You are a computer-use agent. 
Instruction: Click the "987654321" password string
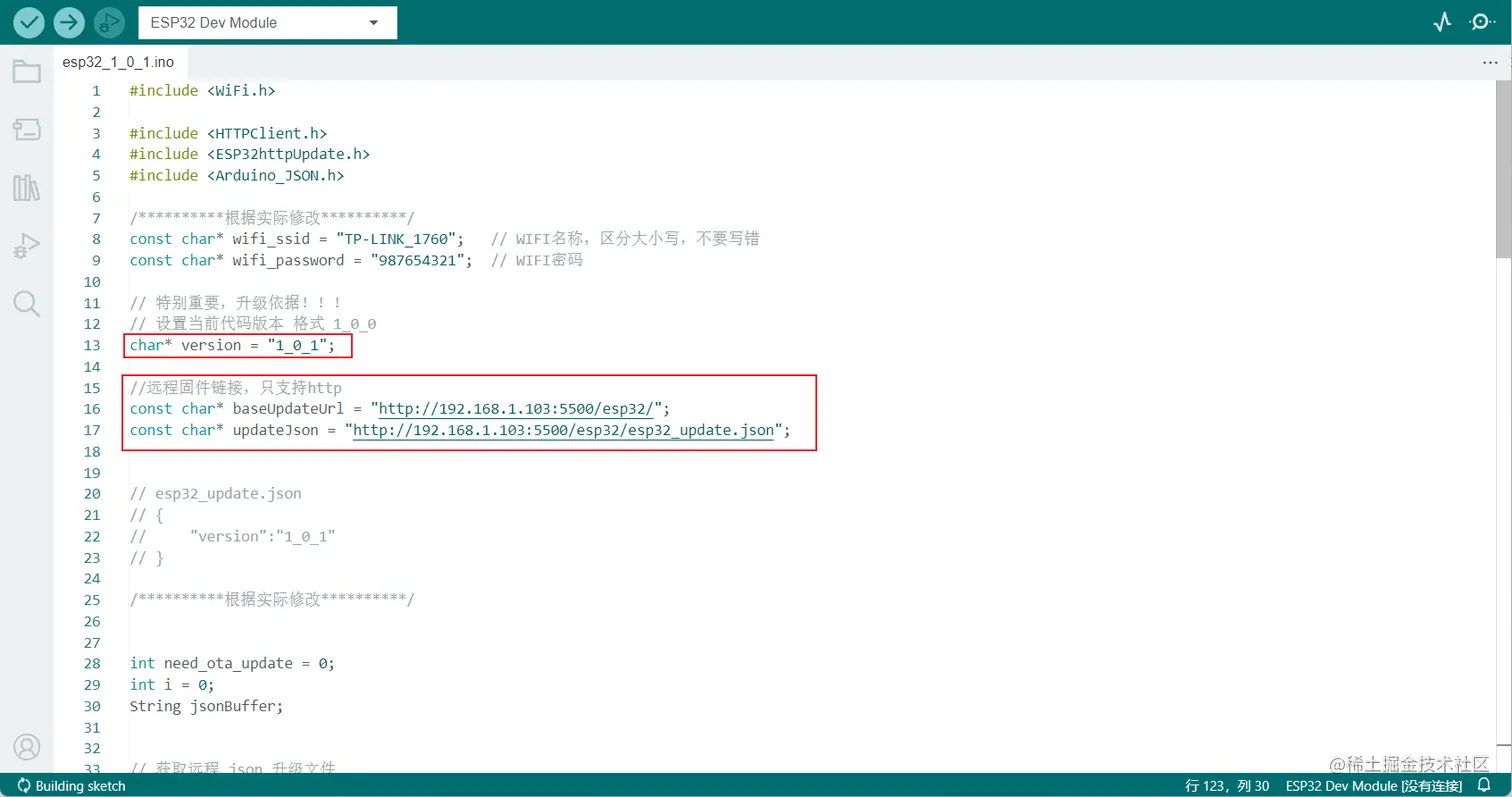(x=420, y=260)
